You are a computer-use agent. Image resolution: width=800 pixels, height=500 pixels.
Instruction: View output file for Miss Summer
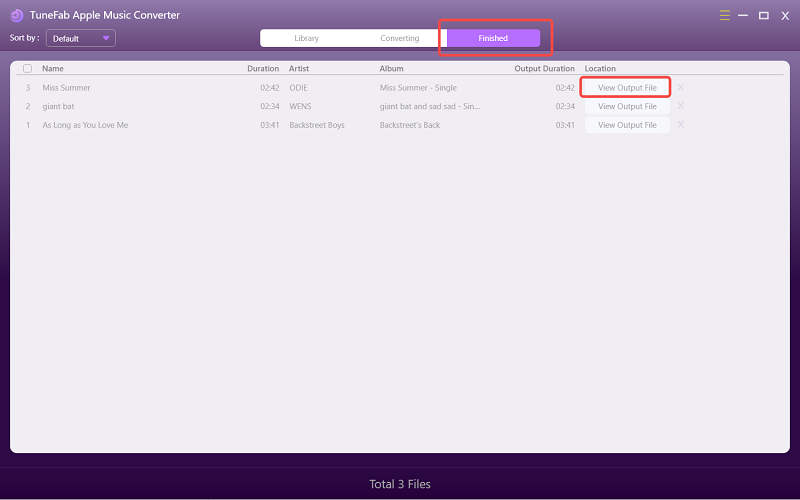tap(627, 87)
